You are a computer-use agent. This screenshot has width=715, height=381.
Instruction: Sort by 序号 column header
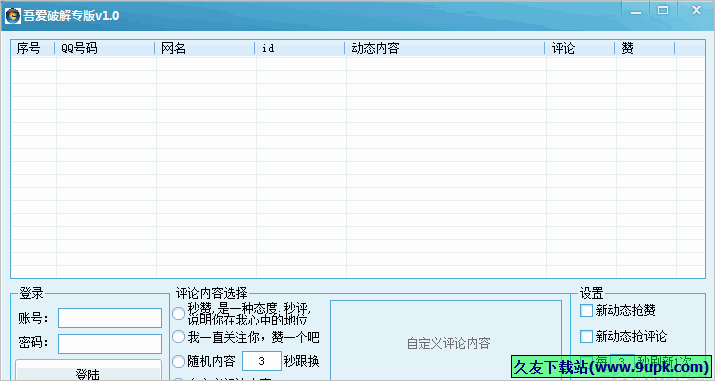point(33,48)
